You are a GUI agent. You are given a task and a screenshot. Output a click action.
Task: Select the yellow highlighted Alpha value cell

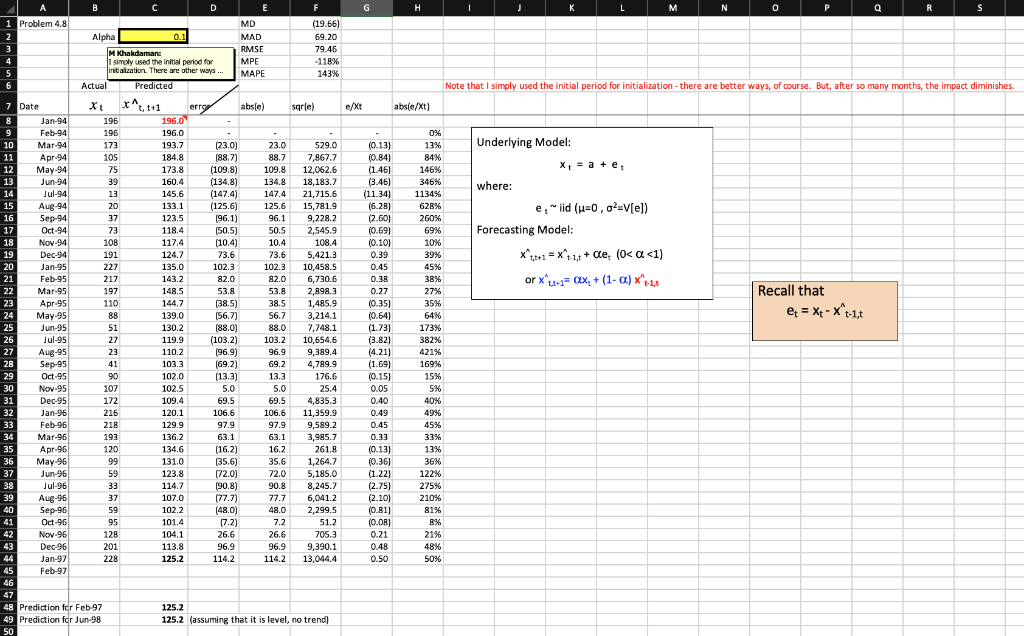(154, 34)
